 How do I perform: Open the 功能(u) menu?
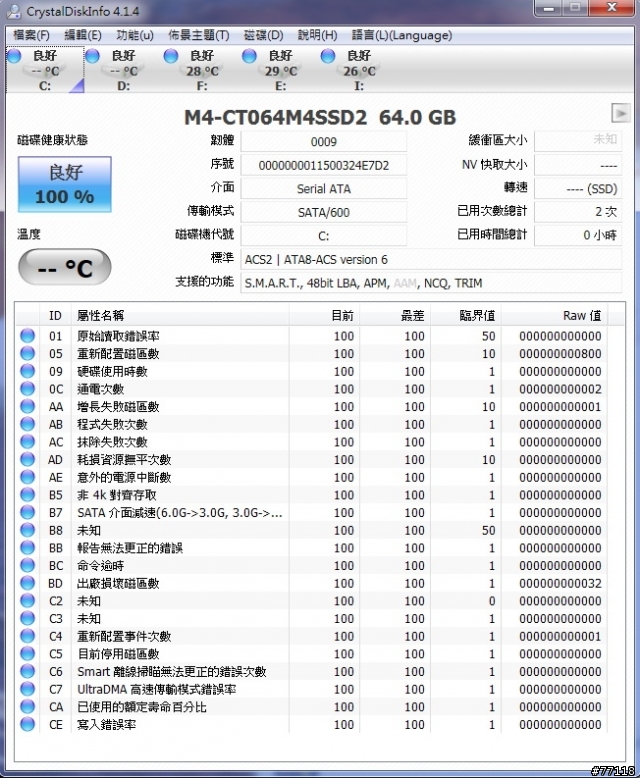point(135,35)
